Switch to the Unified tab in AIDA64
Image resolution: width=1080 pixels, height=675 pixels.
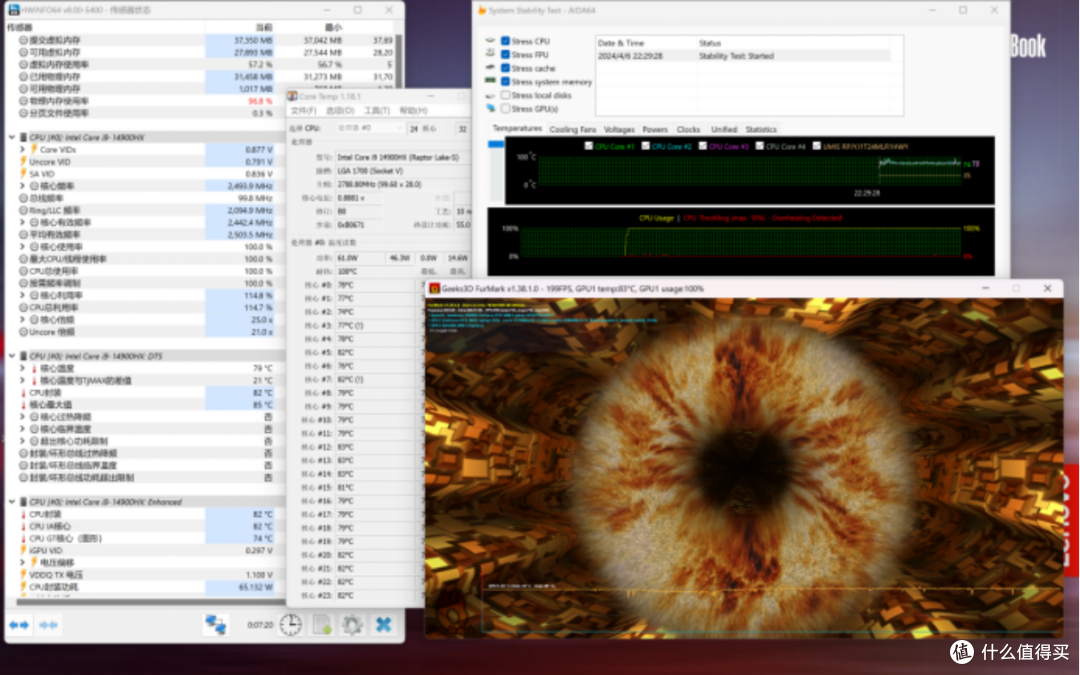pyautogui.click(x=724, y=129)
